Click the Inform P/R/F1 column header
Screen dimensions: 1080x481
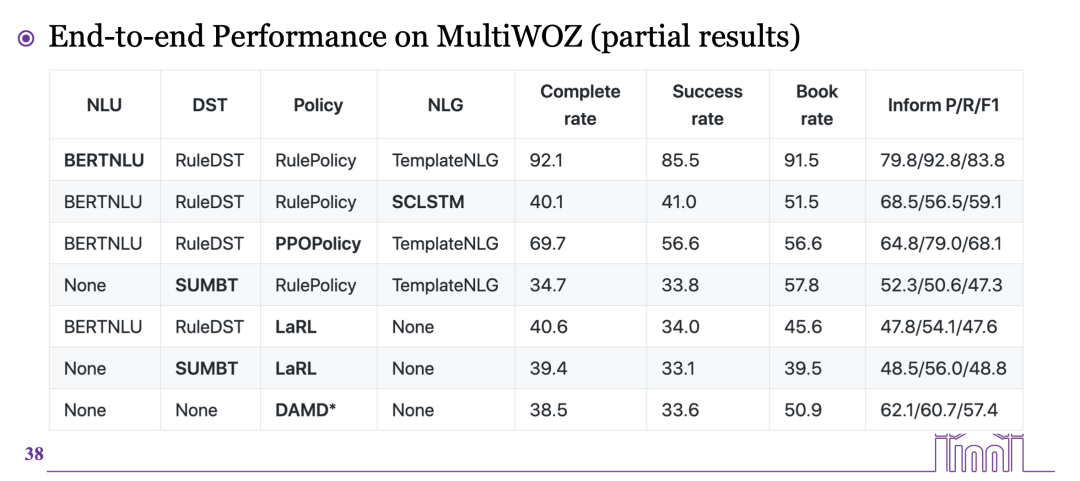tap(943, 105)
